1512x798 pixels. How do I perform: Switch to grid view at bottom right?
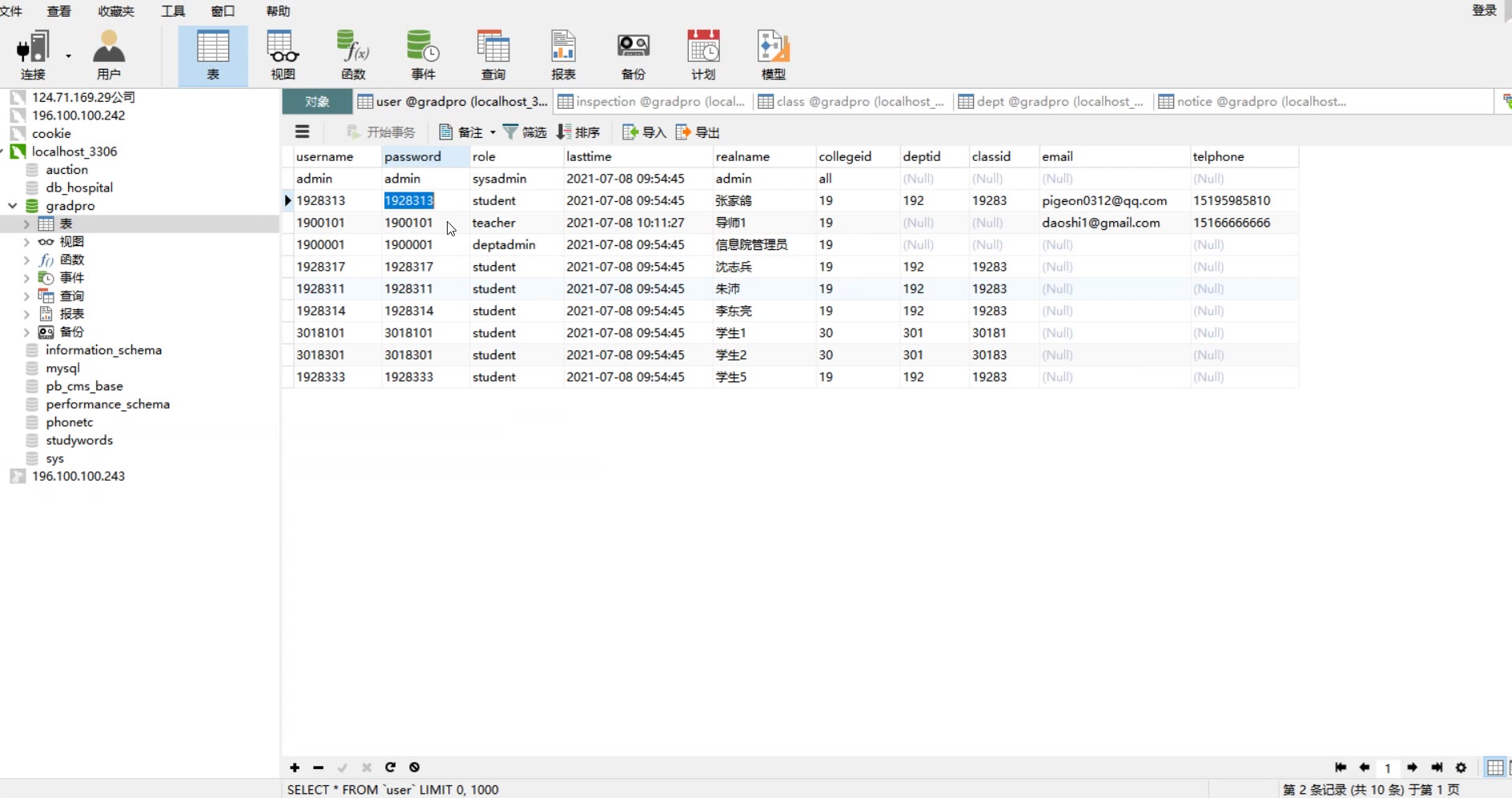coord(1494,768)
